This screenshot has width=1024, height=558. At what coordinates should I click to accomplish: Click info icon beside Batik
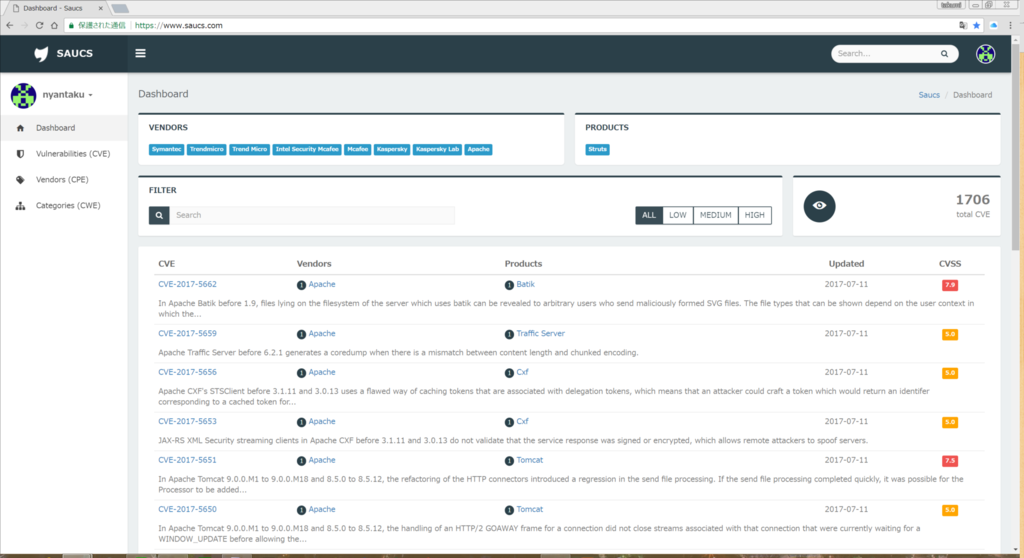[509, 285]
